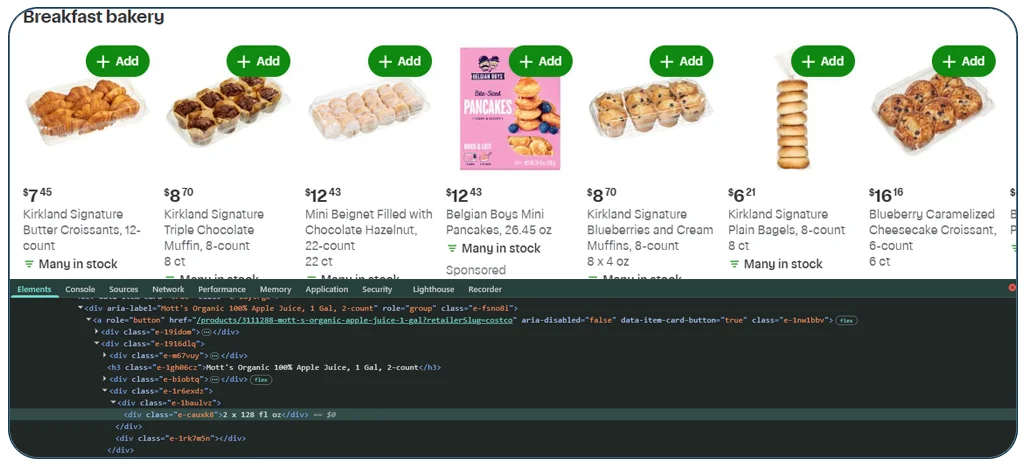Open the Performance tab
Image resolution: width=1026 pixels, height=466 pixels.
tap(222, 289)
